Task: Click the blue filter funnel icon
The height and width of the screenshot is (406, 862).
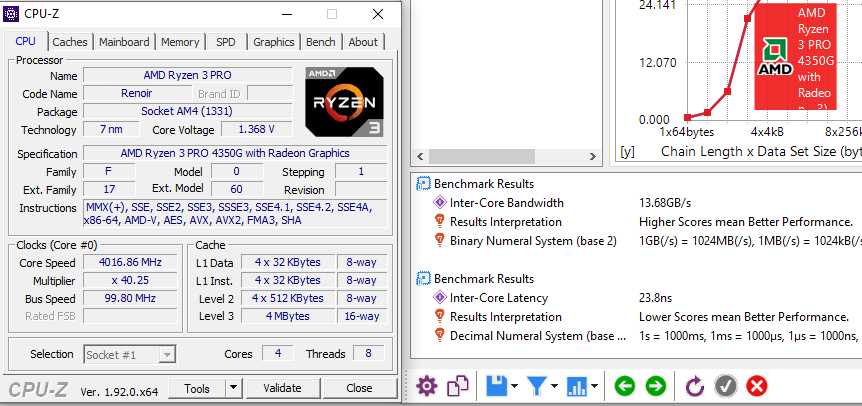Action: click(x=536, y=385)
